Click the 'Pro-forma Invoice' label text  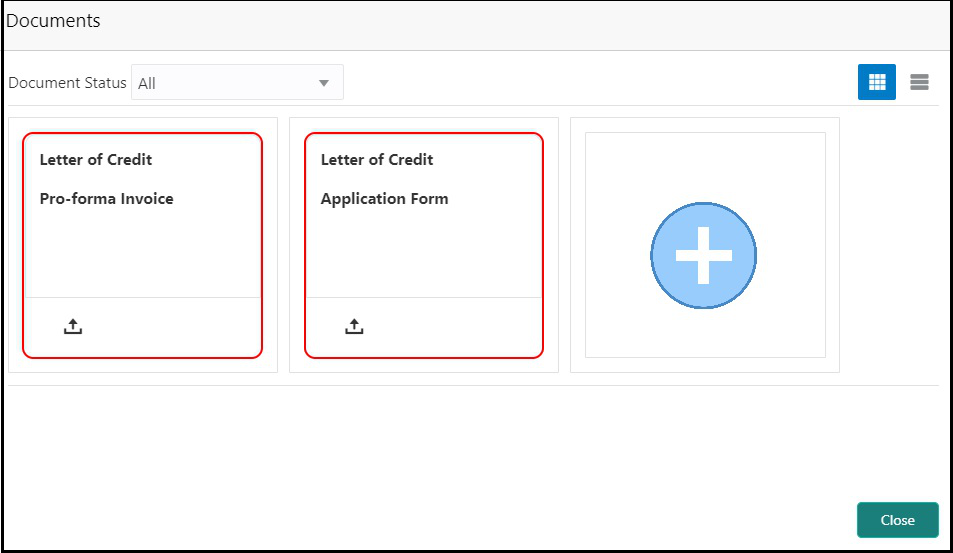click(106, 199)
